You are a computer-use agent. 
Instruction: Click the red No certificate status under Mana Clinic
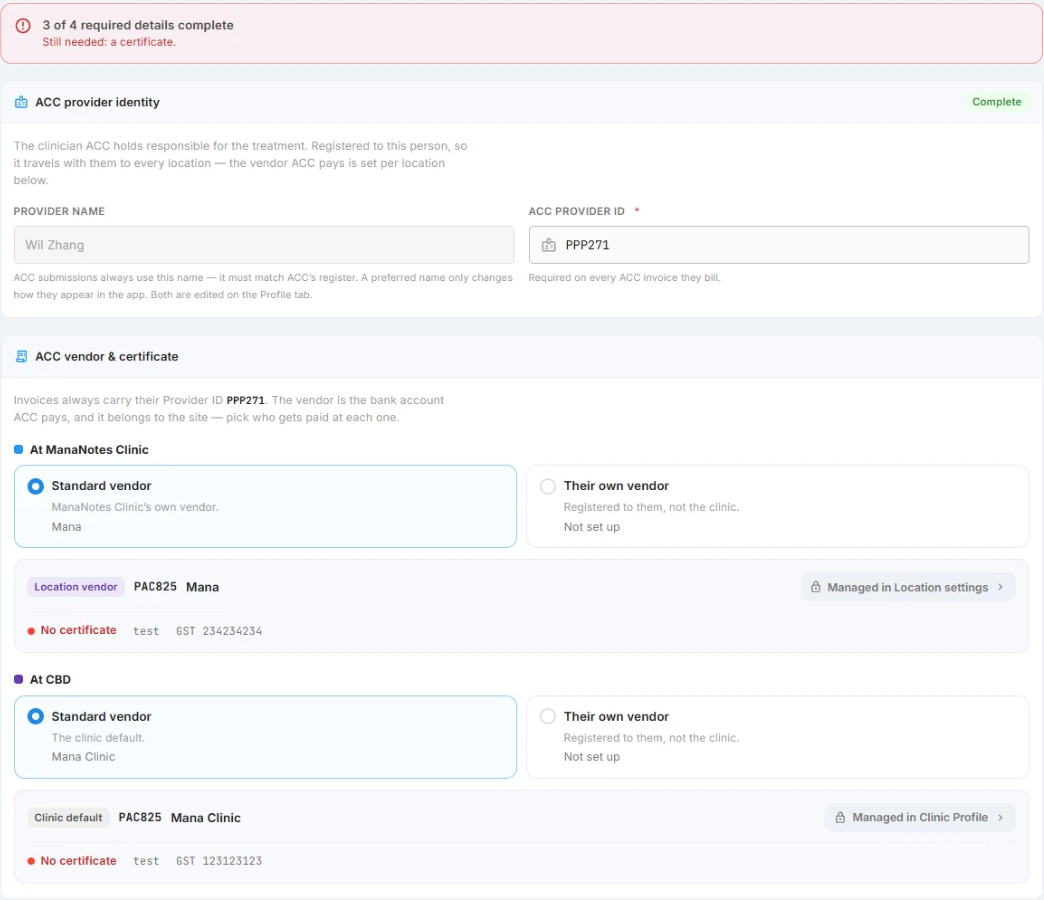point(72,861)
